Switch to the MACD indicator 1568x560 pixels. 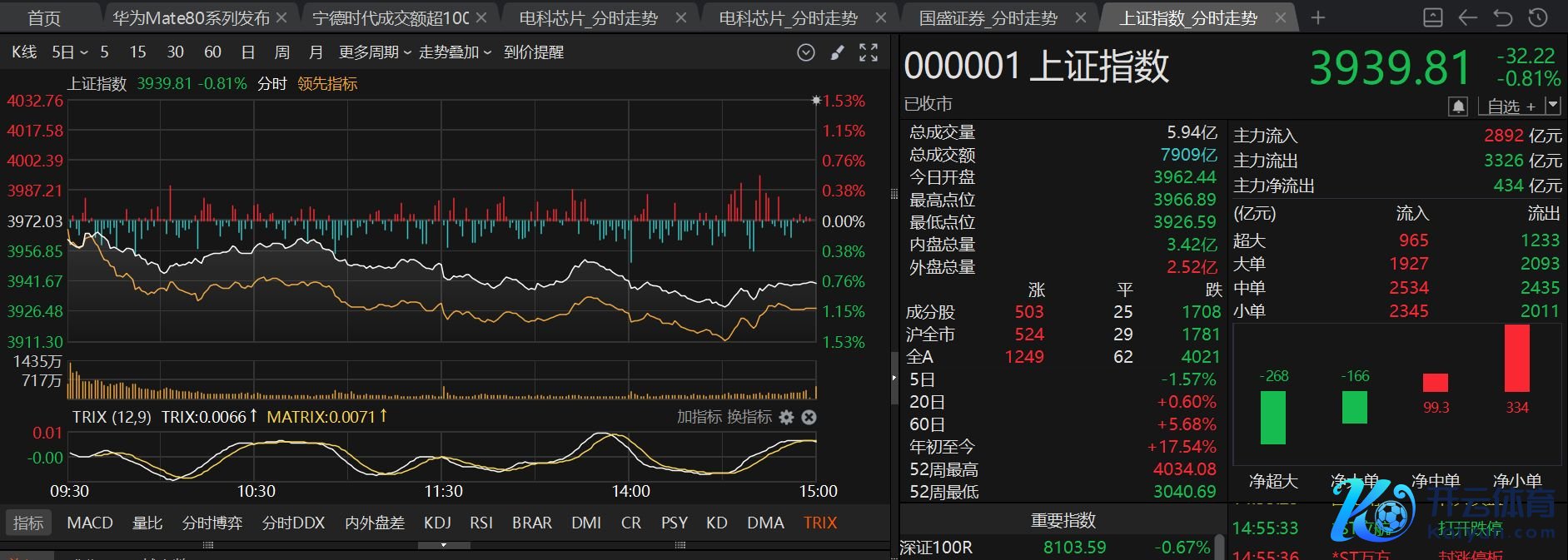89,523
